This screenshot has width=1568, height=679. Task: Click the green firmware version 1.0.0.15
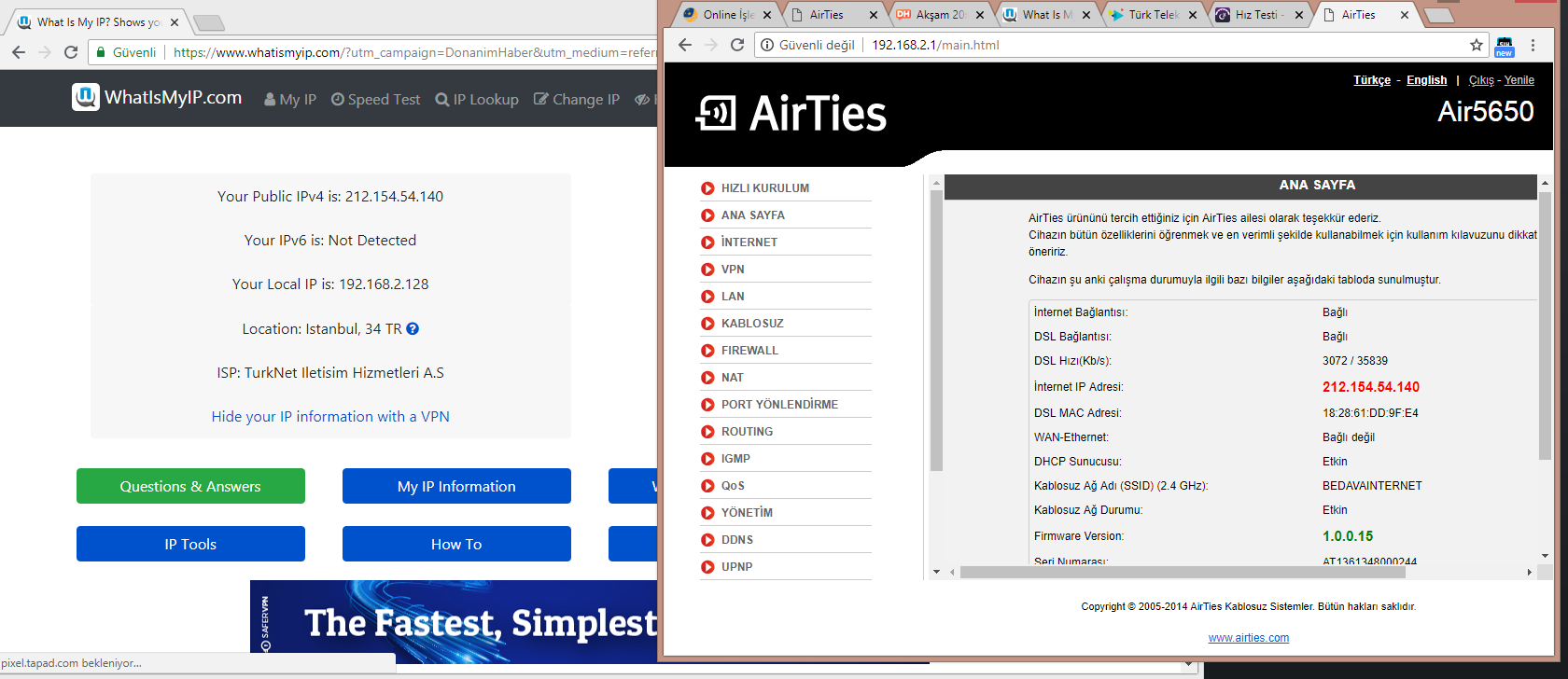(x=1348, y=536)
